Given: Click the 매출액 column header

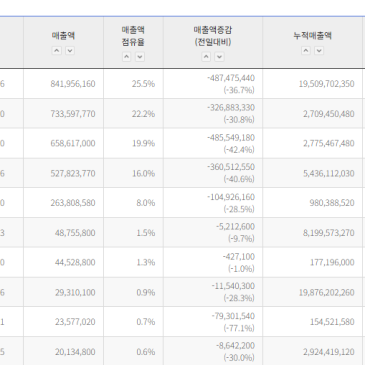Looking at the screenshot, I should tap(63, 36).
